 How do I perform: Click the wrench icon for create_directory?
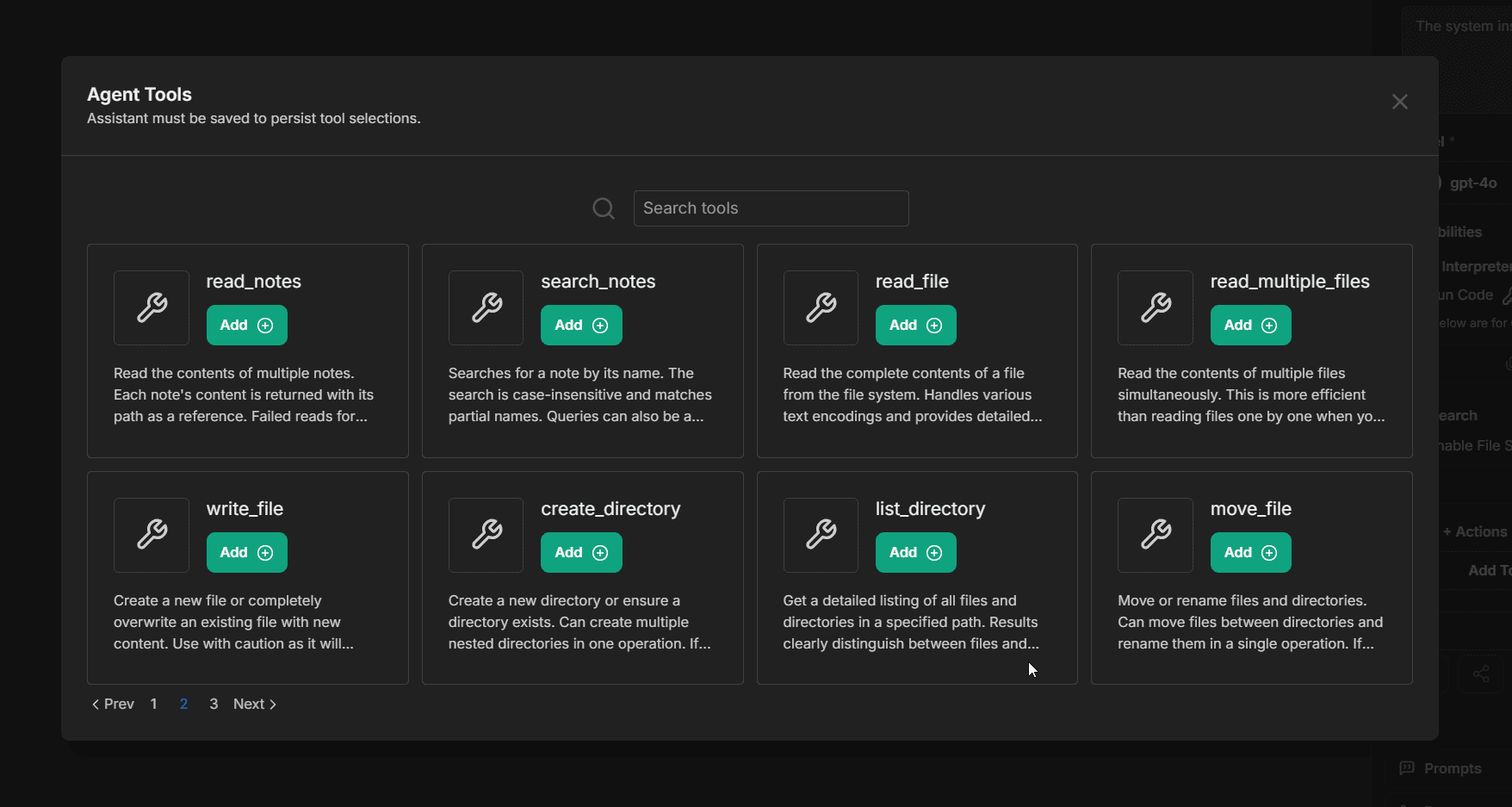(x=486, y=535)
